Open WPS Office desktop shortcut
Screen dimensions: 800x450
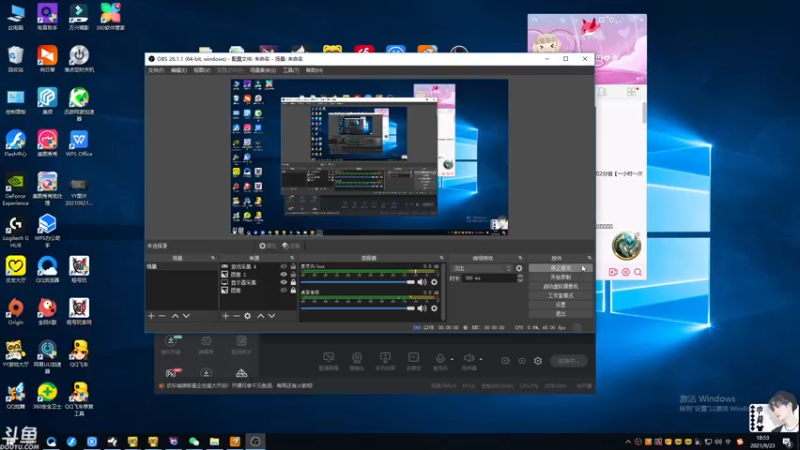tap(79, 143)
